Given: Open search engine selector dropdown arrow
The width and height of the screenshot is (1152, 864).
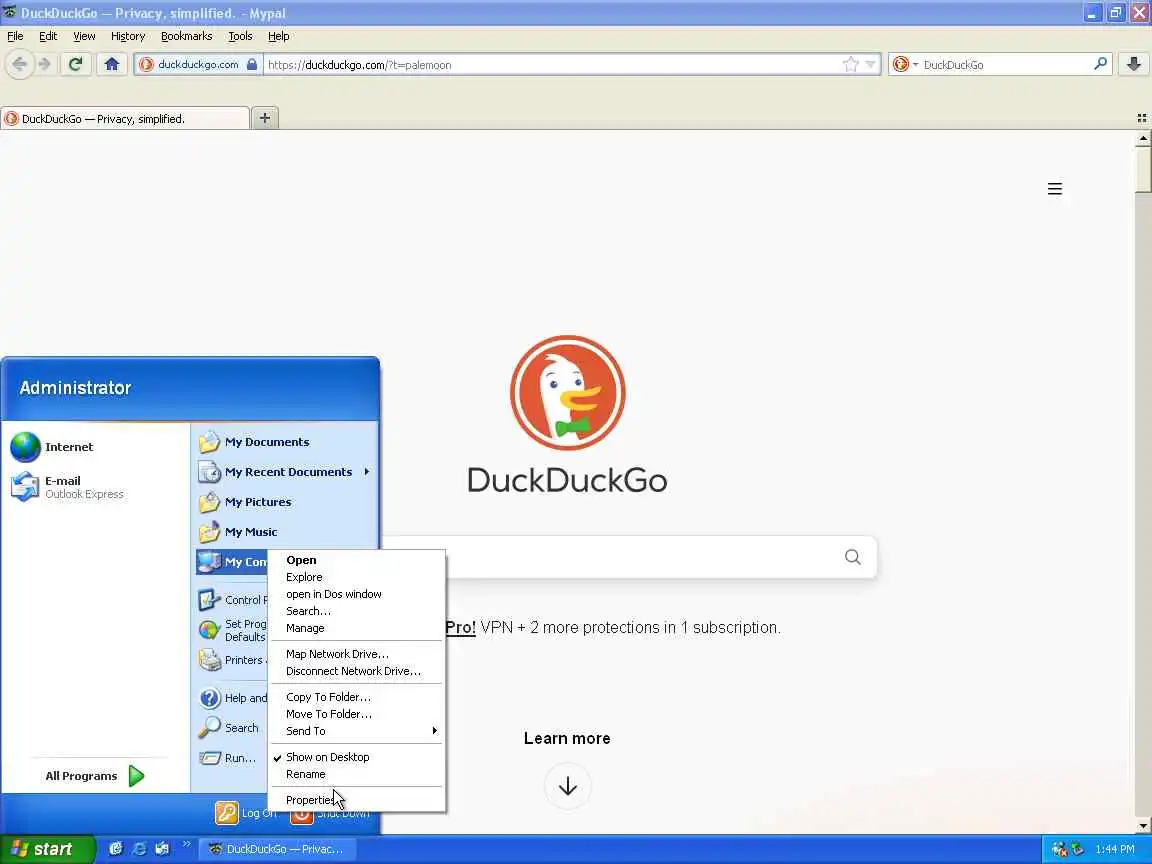Looking at the screenshot, I should (915, 65).
